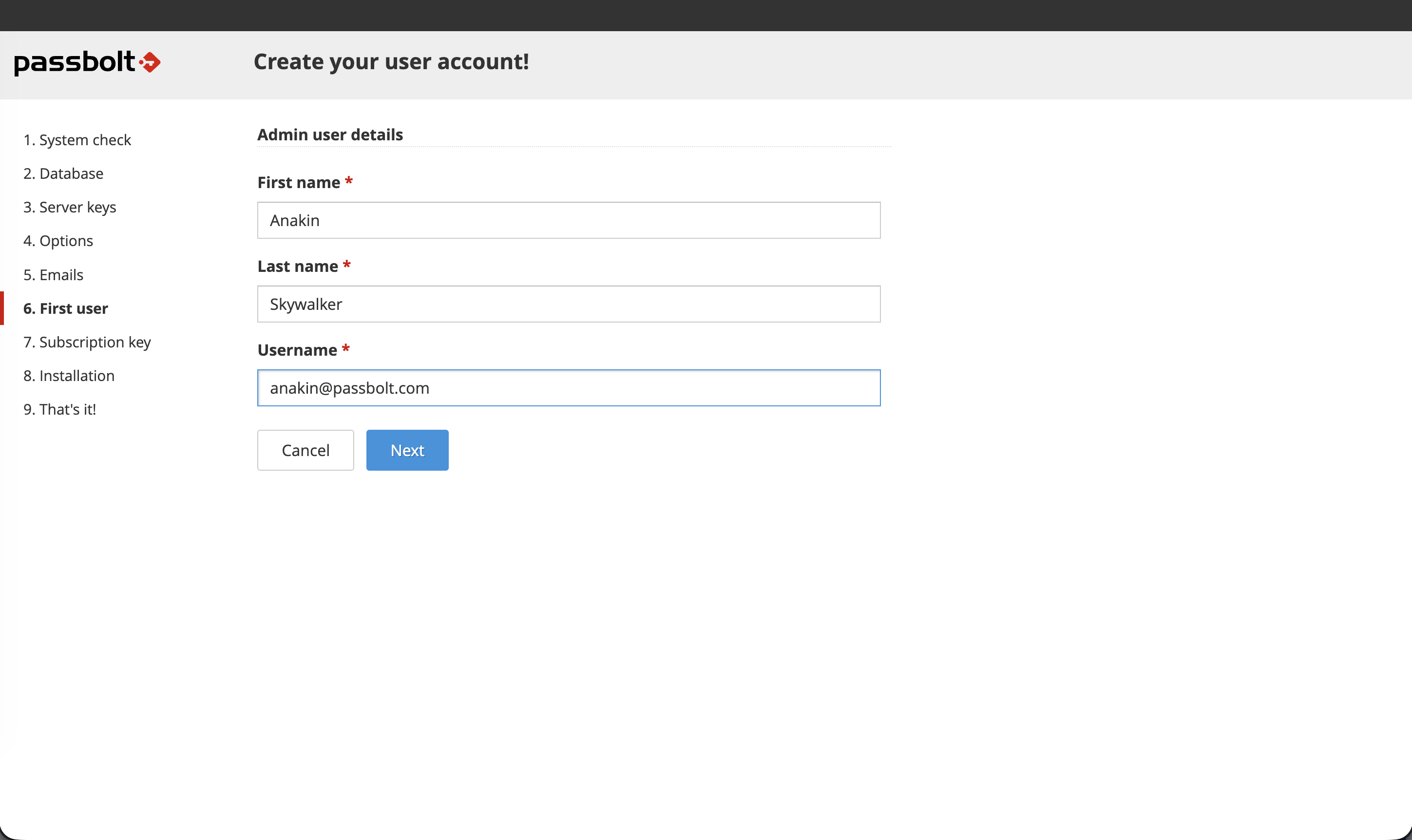Select the That's it! step
This screenshot has width=1412, height=840.
tap(59, 409)
